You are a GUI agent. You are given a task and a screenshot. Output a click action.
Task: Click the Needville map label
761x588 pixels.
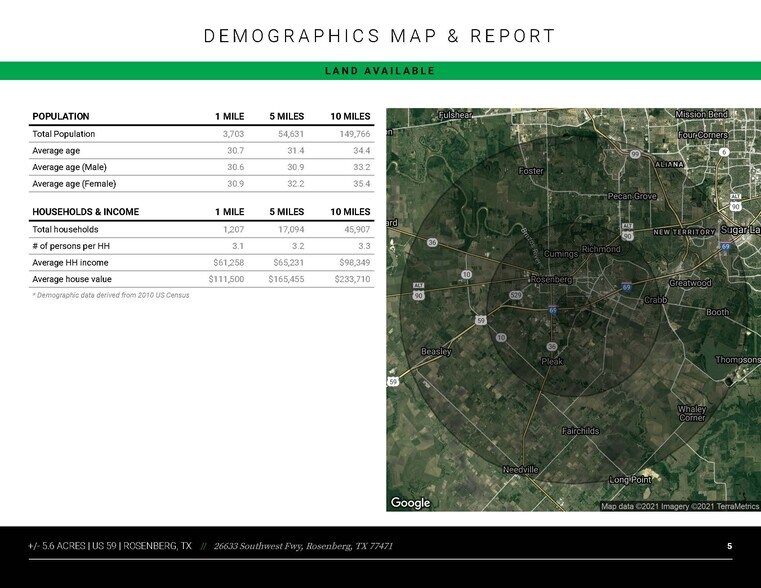point(521,470)
